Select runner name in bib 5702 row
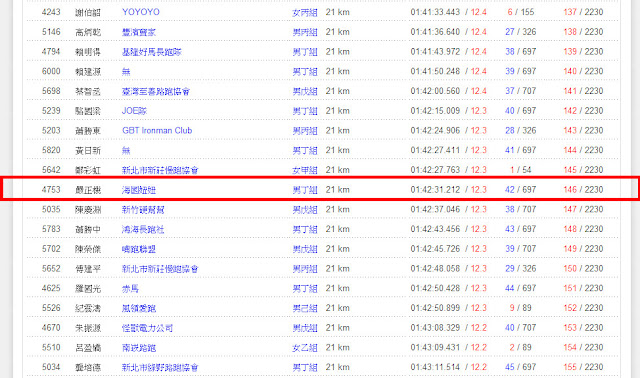Image resolution: width=640 pixels, height=378 pixels. [88, 249]
